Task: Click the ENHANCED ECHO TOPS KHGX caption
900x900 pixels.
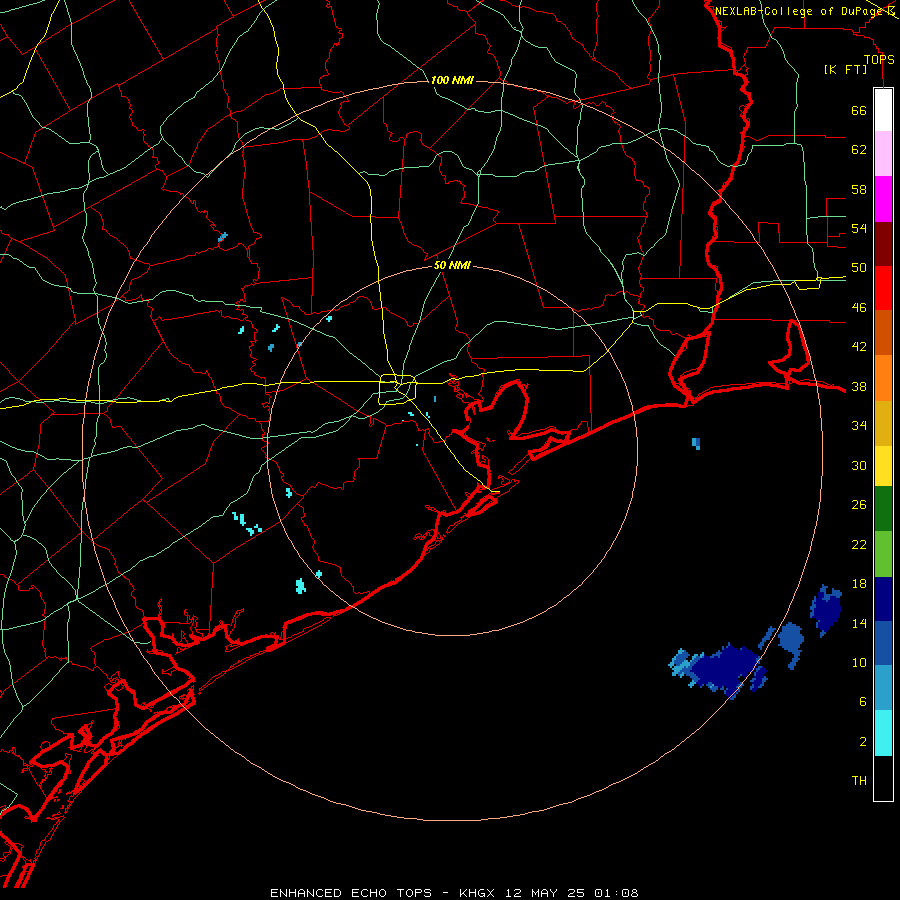Action: tap(454, 893)
